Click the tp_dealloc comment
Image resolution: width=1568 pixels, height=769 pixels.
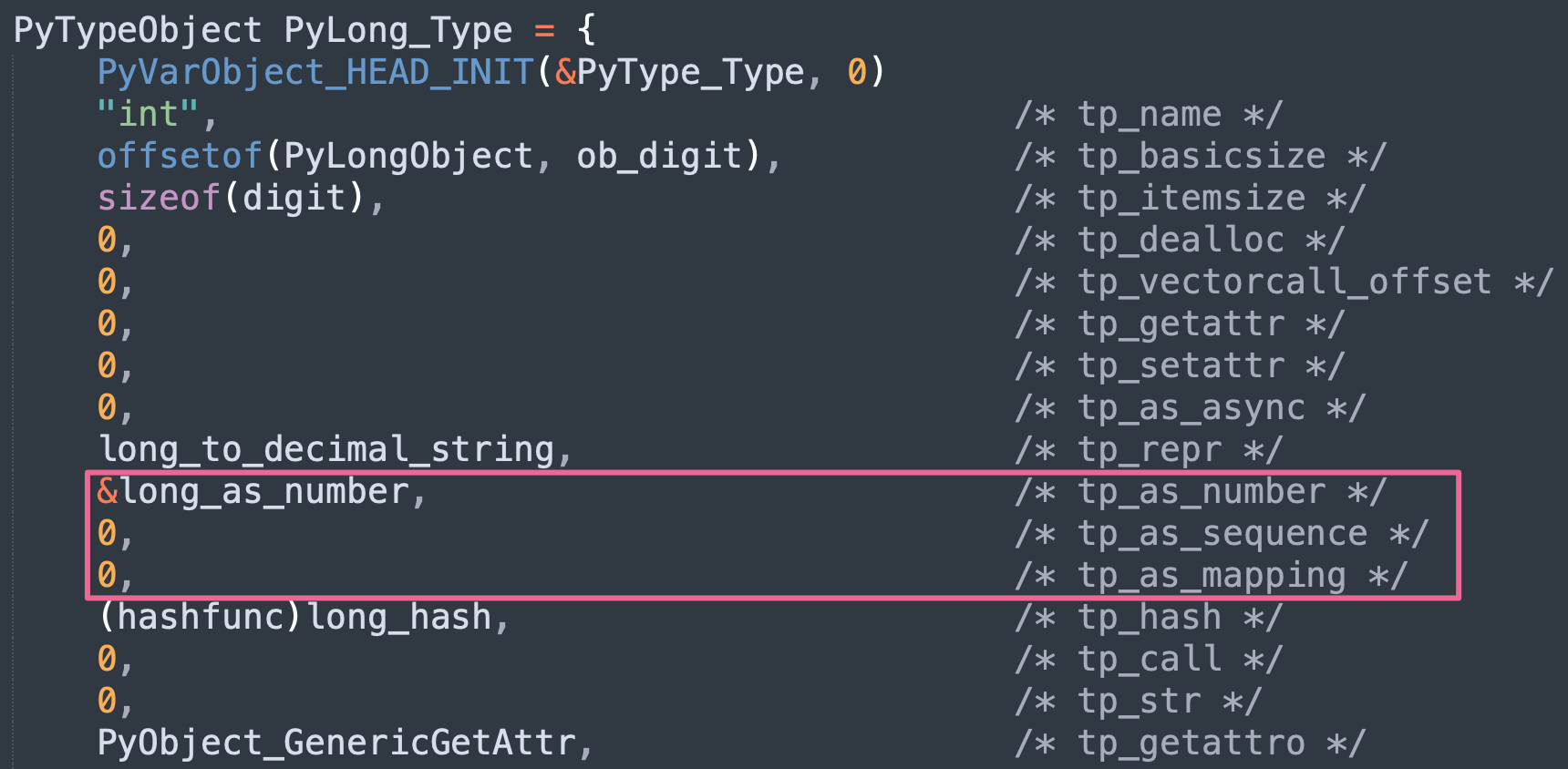pos(1180,240)
